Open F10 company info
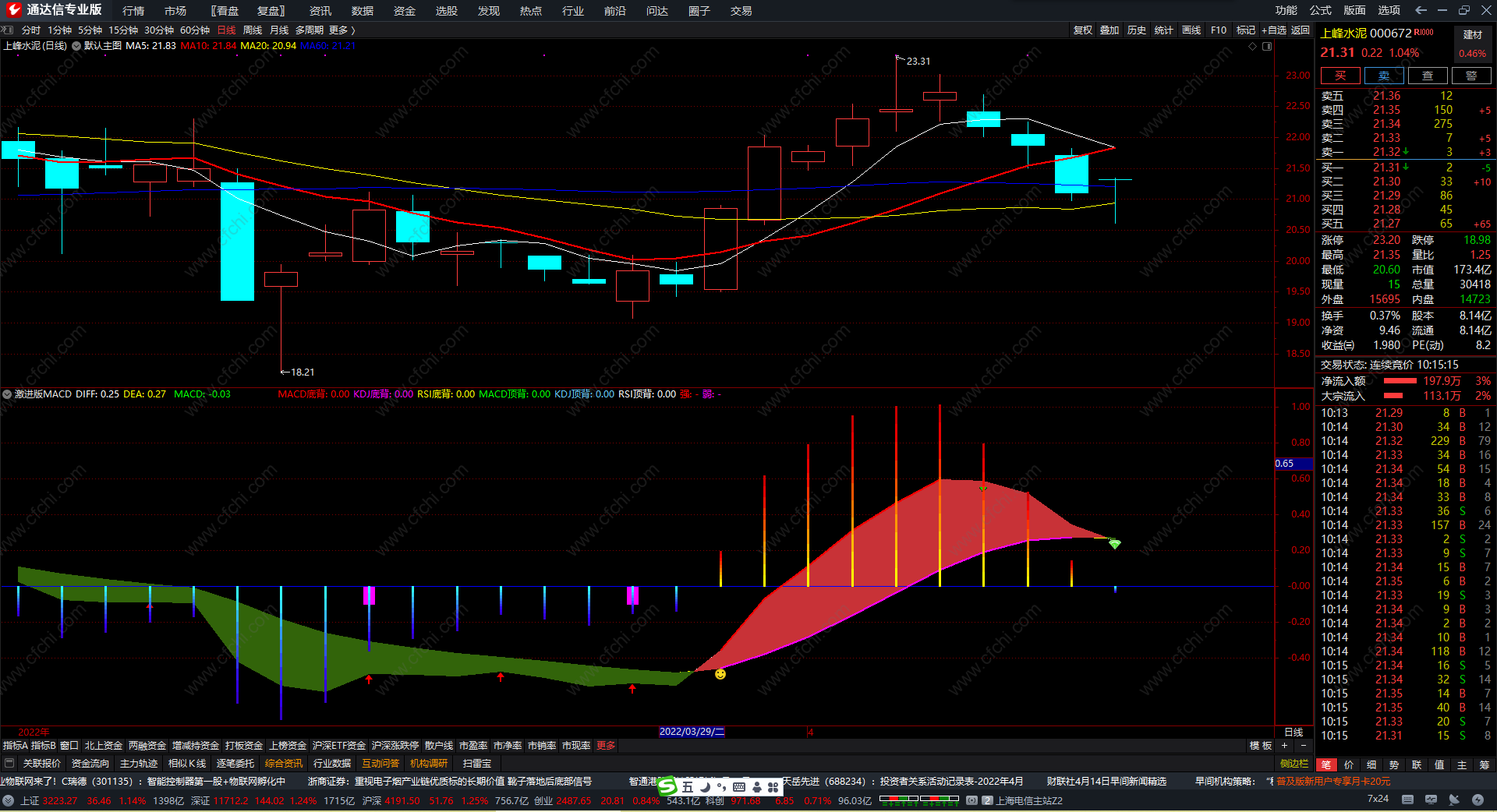1497x812 pixels. [x=1219, y=30]
